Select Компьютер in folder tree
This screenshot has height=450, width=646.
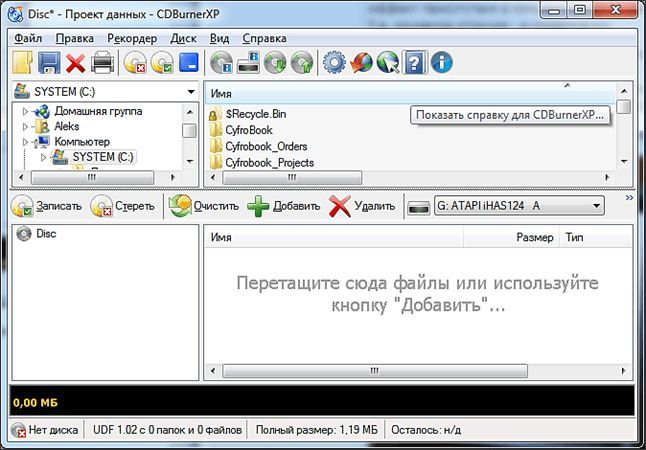[82, 142]
